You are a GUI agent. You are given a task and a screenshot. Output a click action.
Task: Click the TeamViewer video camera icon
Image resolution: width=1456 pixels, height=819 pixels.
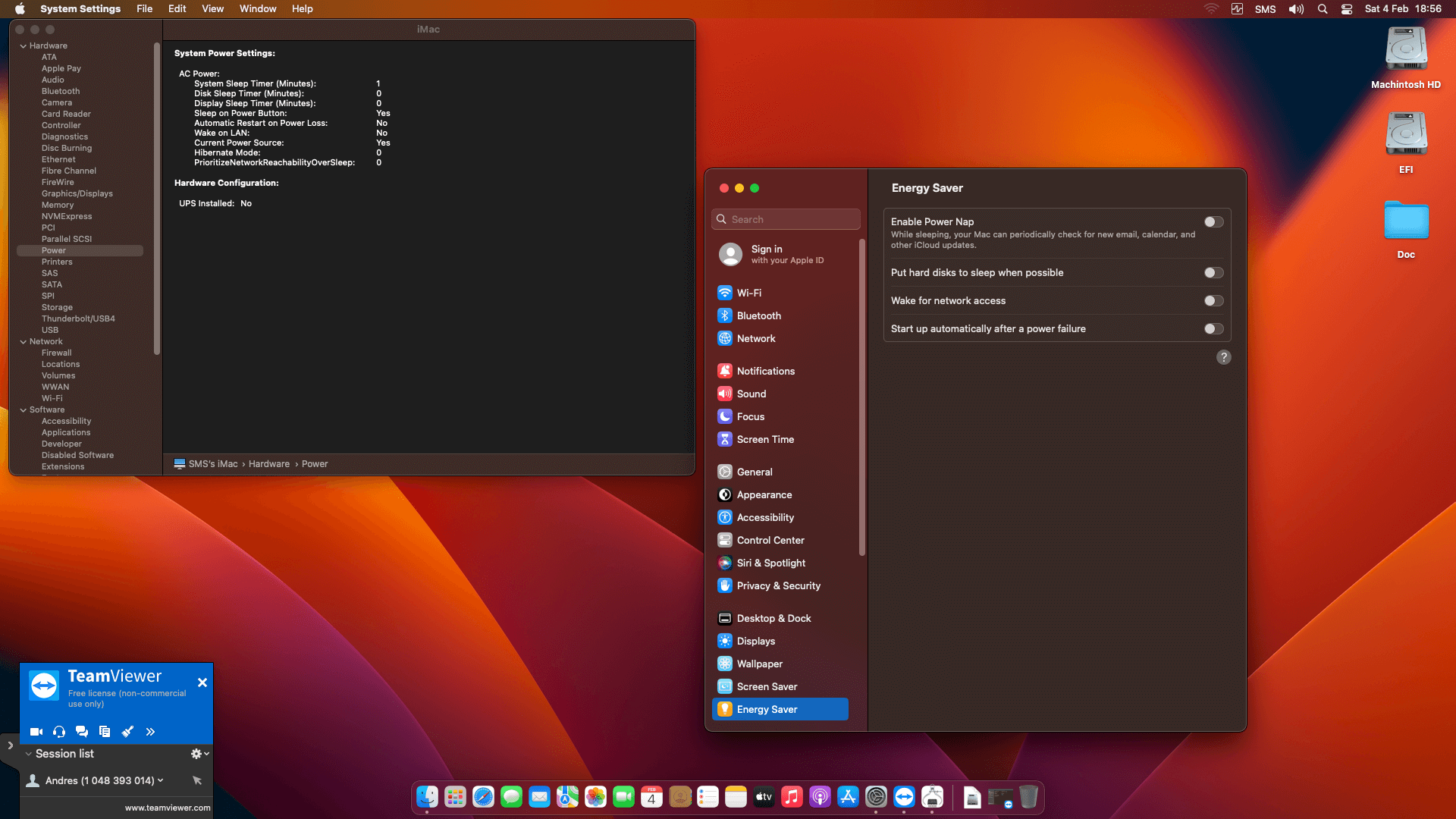click(x=36, y=732)
